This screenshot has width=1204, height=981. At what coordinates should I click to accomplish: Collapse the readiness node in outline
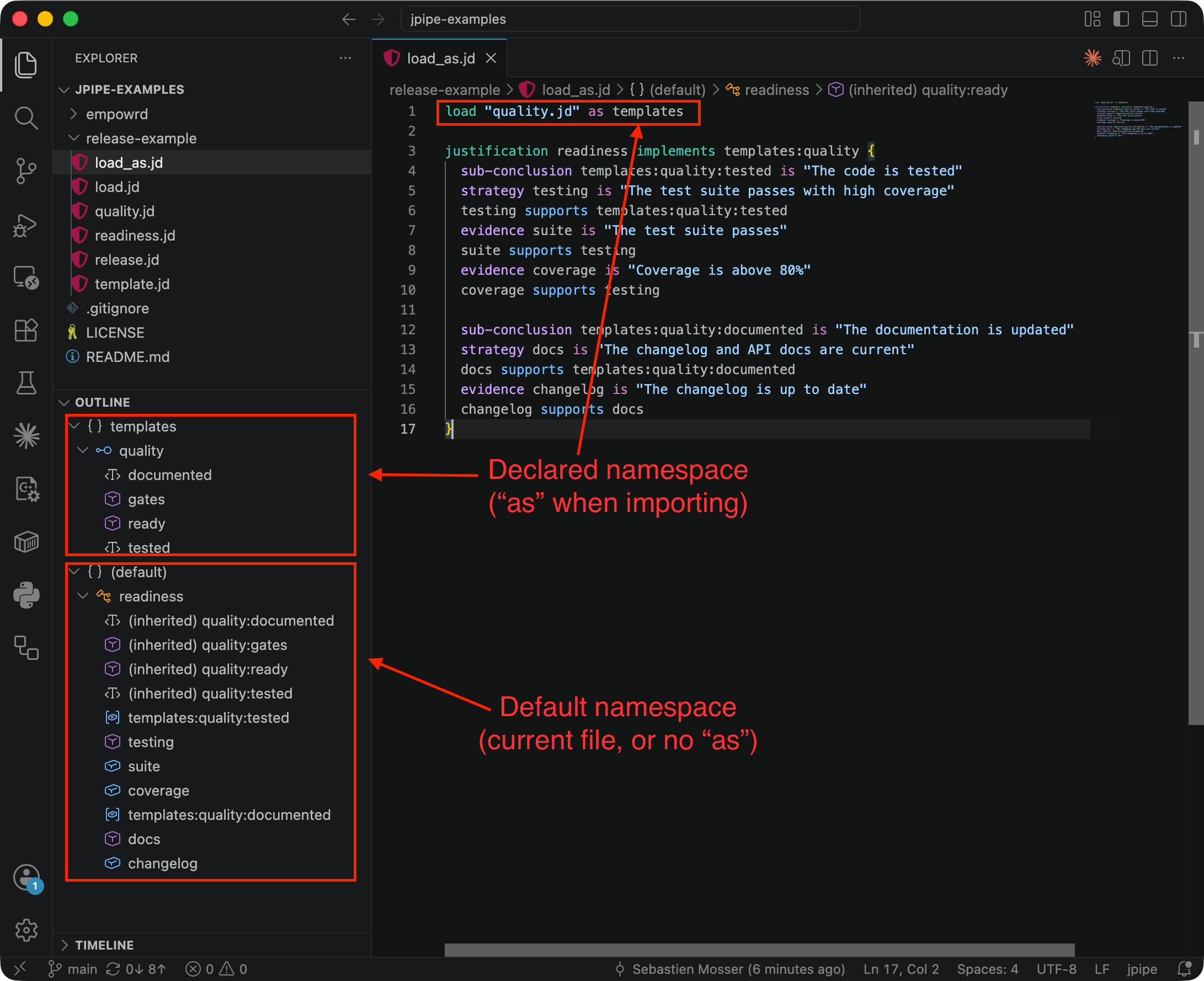point(82,596)
